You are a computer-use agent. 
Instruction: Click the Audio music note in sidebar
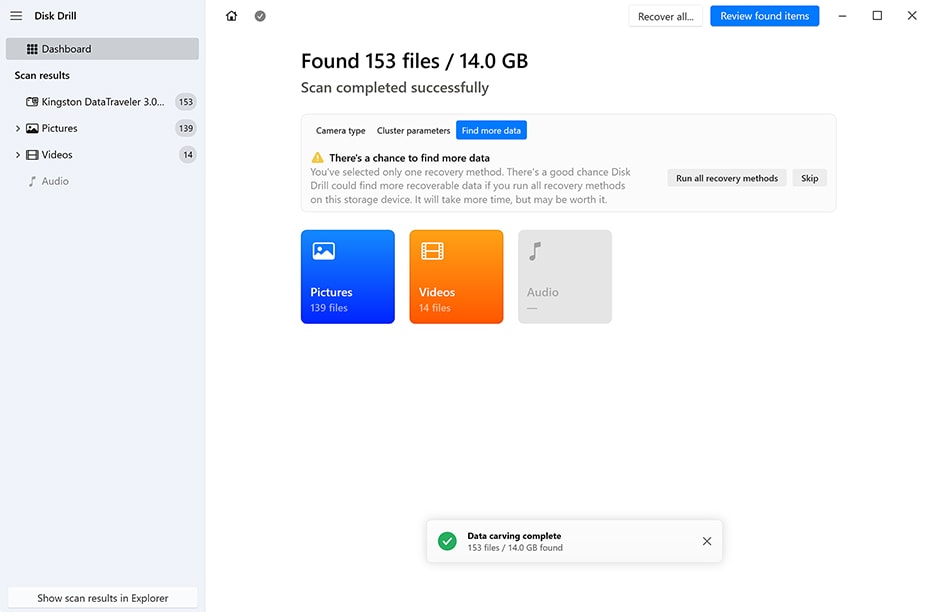[x=32, y=181]
